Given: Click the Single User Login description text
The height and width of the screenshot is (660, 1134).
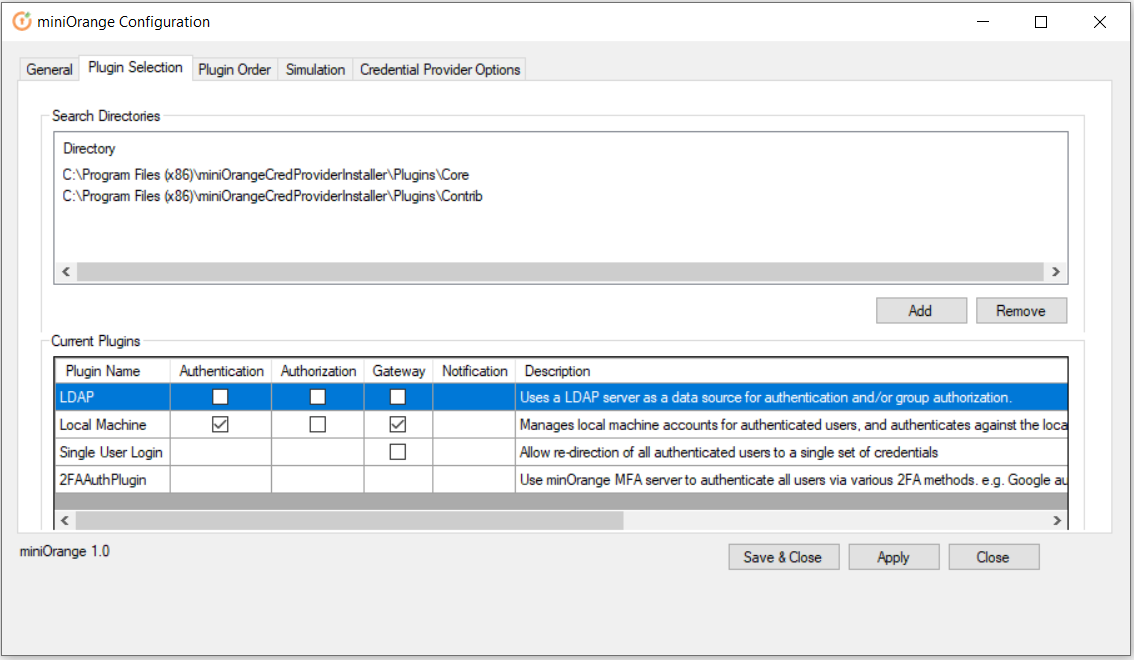Looking at the screenshot, I should point(728,453).
